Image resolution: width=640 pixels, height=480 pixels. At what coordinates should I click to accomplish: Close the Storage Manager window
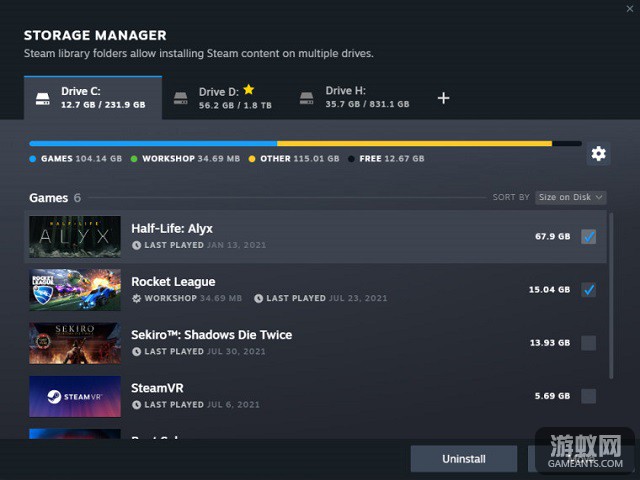630,9
